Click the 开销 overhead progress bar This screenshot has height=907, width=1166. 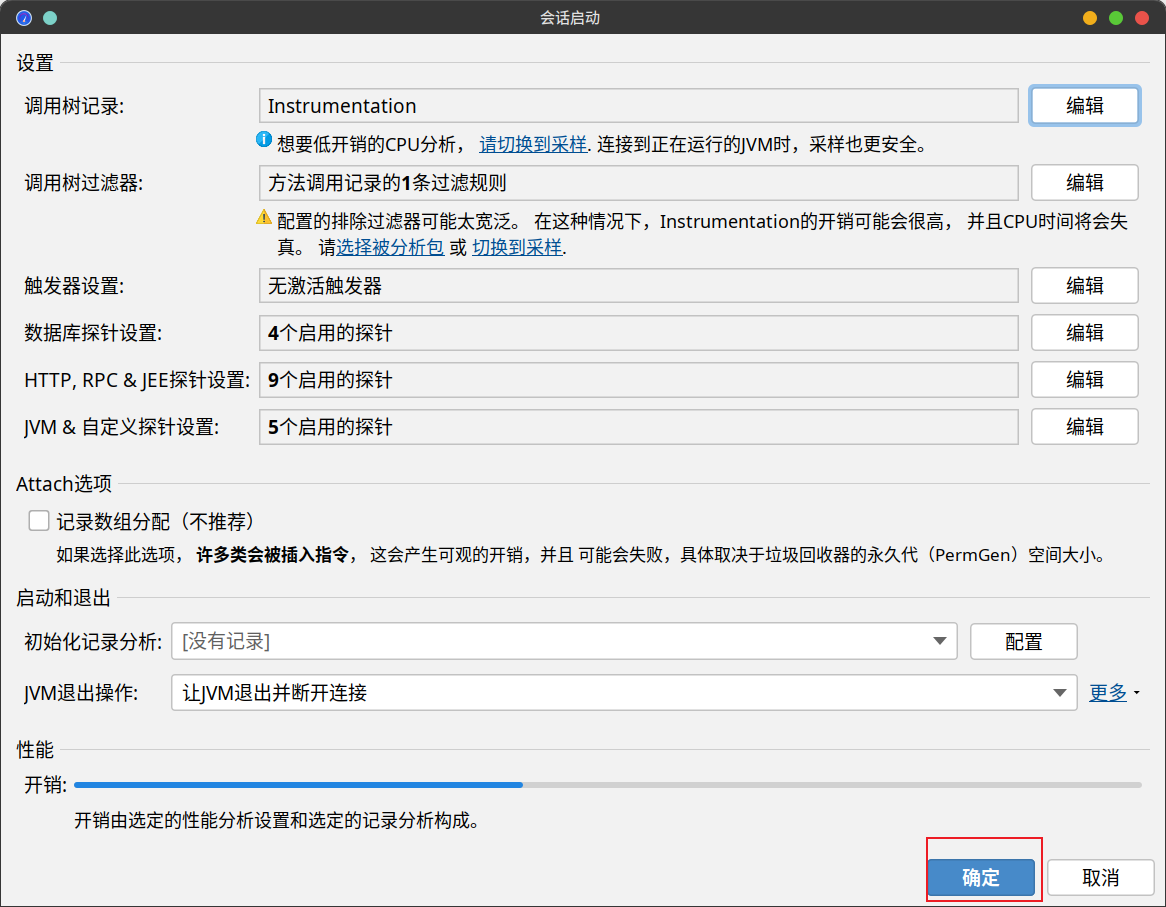tap(607, 785)
